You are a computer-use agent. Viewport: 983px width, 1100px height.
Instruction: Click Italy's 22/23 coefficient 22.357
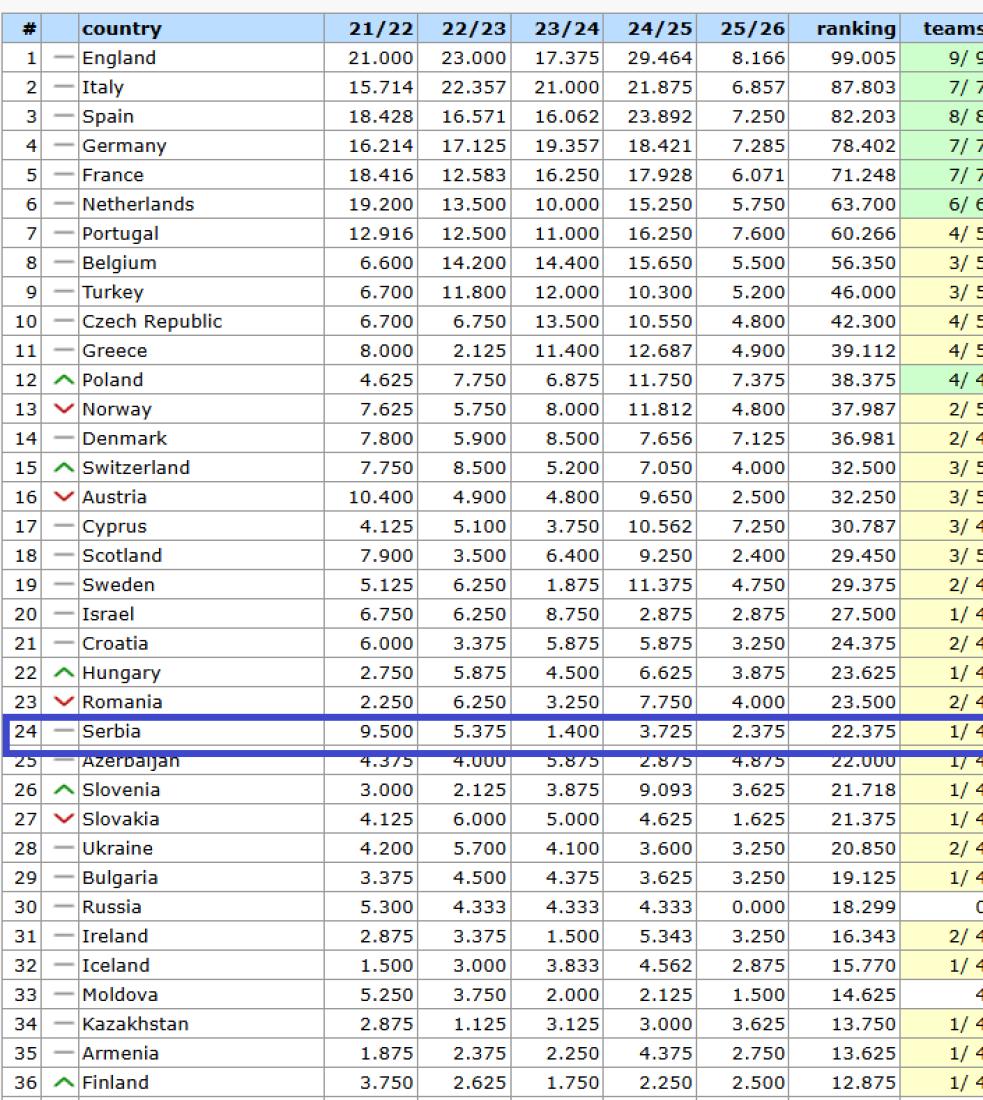pos(474,87)
